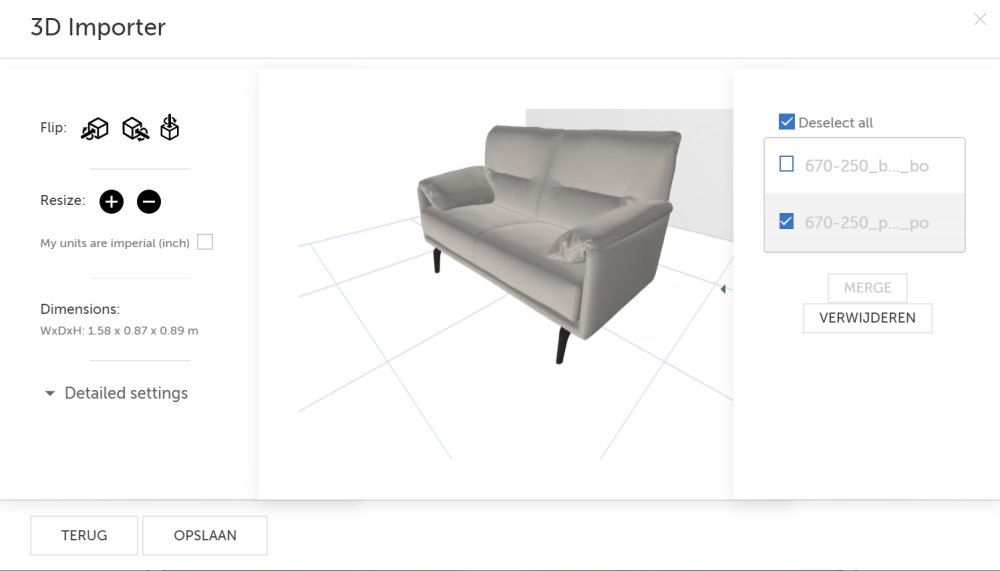
Task: Click the third Flip icon, rotating around the vertical axis
Action: point(171,127)
